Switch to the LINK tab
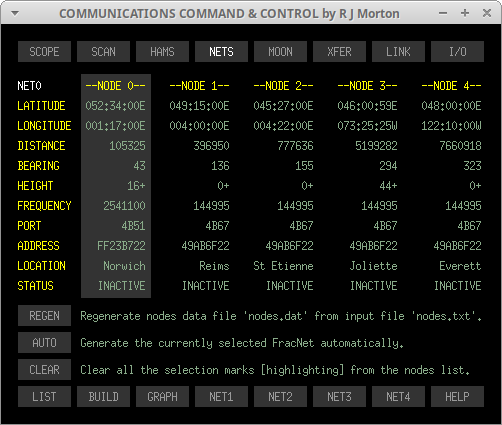Screen dimensions: 502x425 [x=398, y=52]
